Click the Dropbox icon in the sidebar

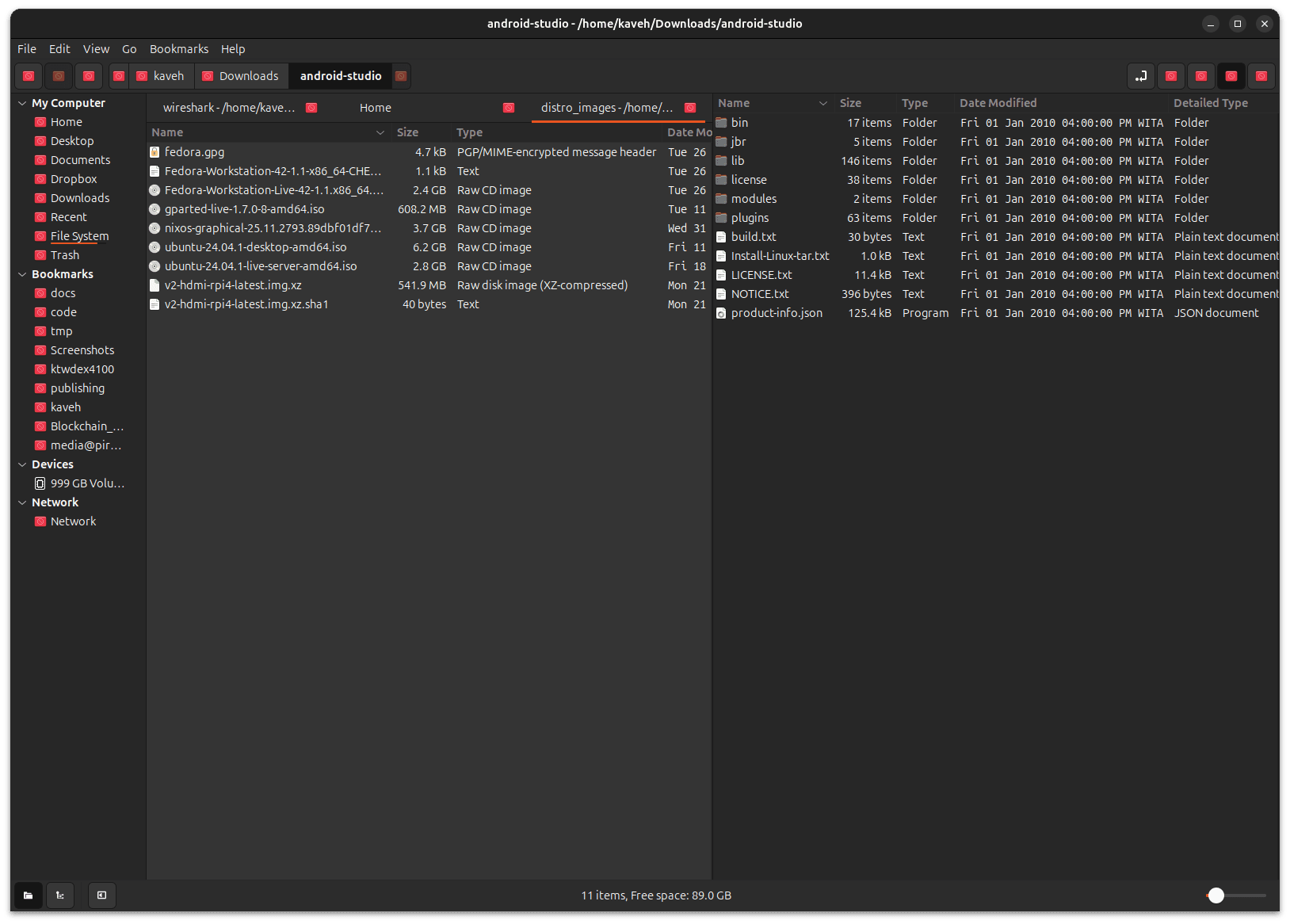[x=40, y=179]
